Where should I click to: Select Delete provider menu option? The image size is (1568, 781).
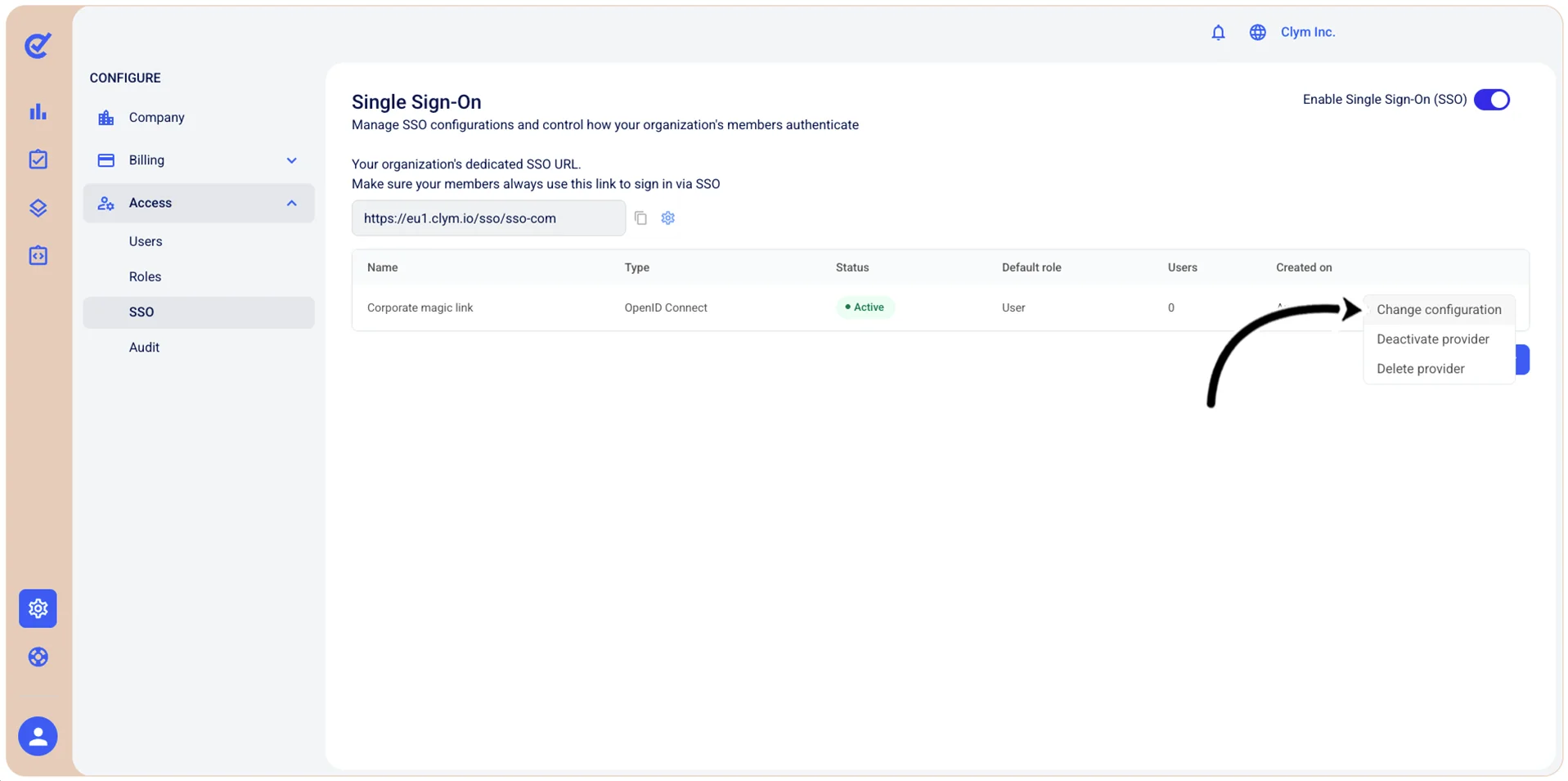point(1439,368)
